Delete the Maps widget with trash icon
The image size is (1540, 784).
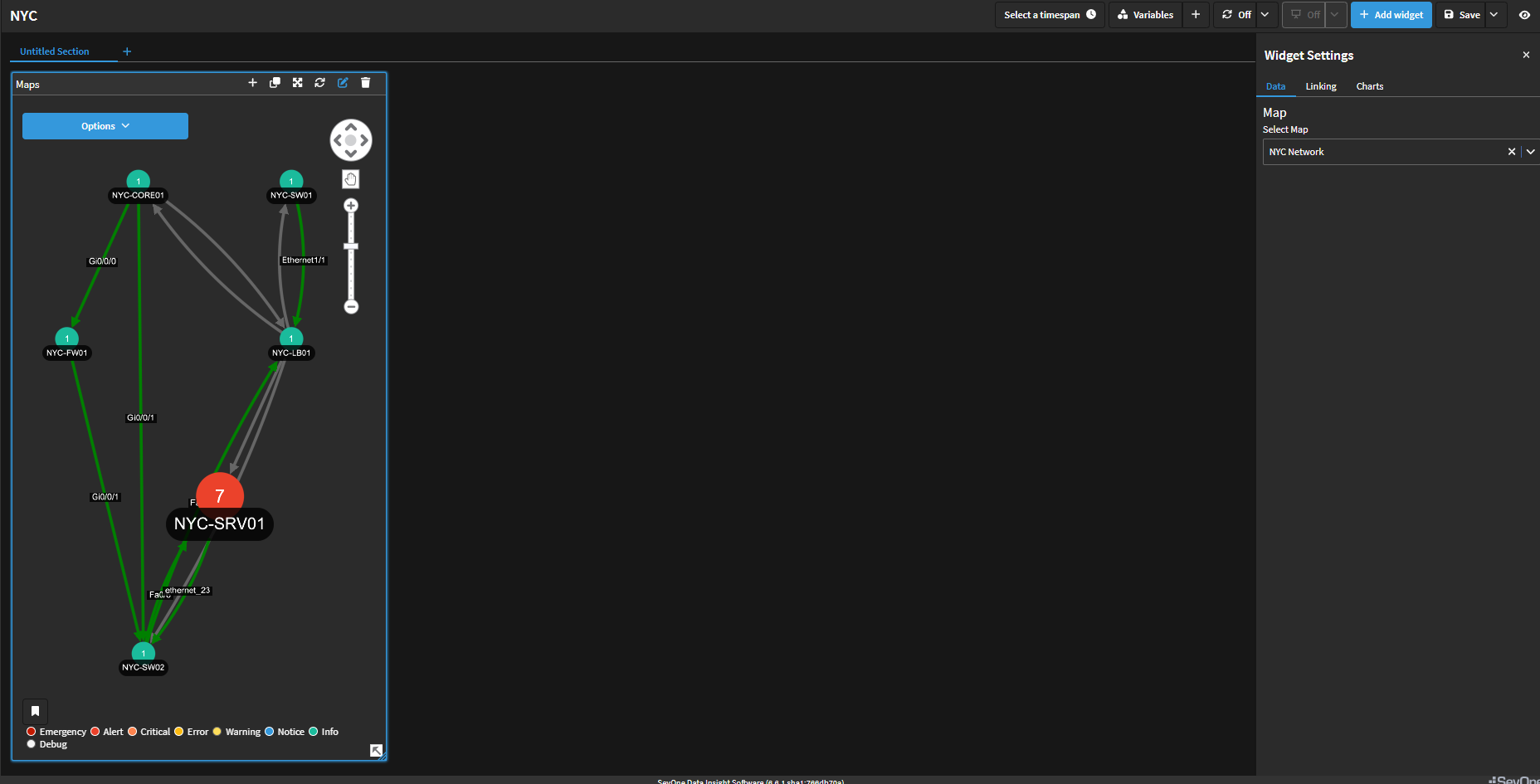pyautogui.click(x=365, y=83)
